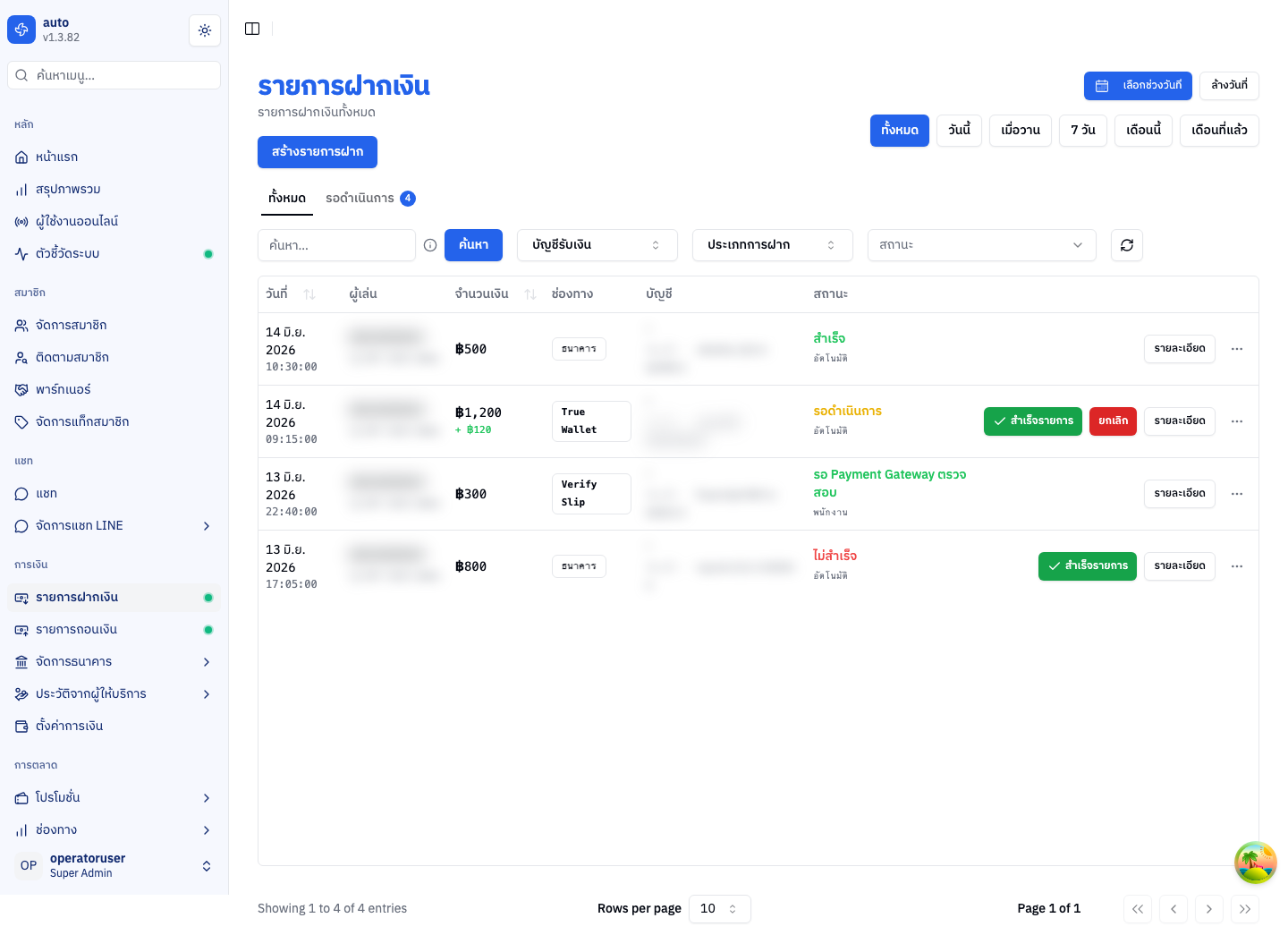
Task: Click เลือกช่วงวันที่ date range button
Action: click(x=1138, y=86)
